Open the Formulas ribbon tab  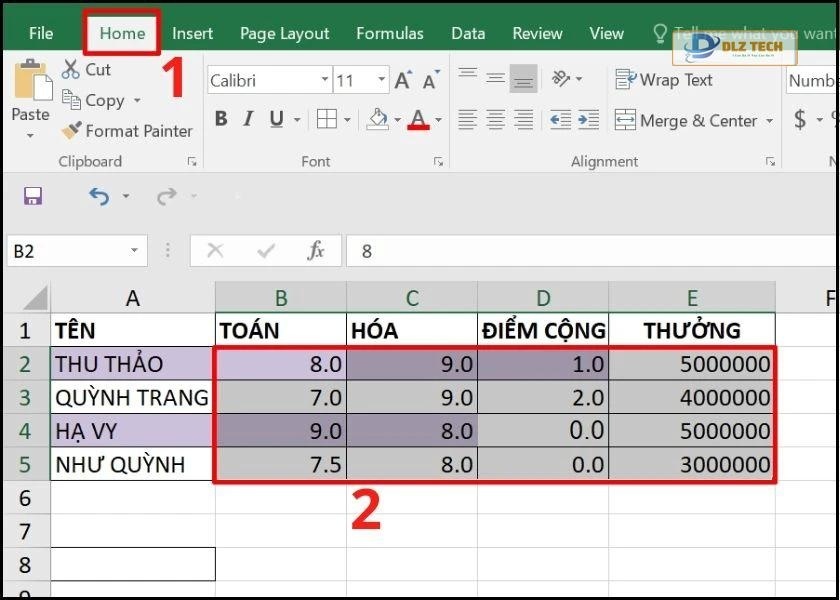[x=389, y=32]
